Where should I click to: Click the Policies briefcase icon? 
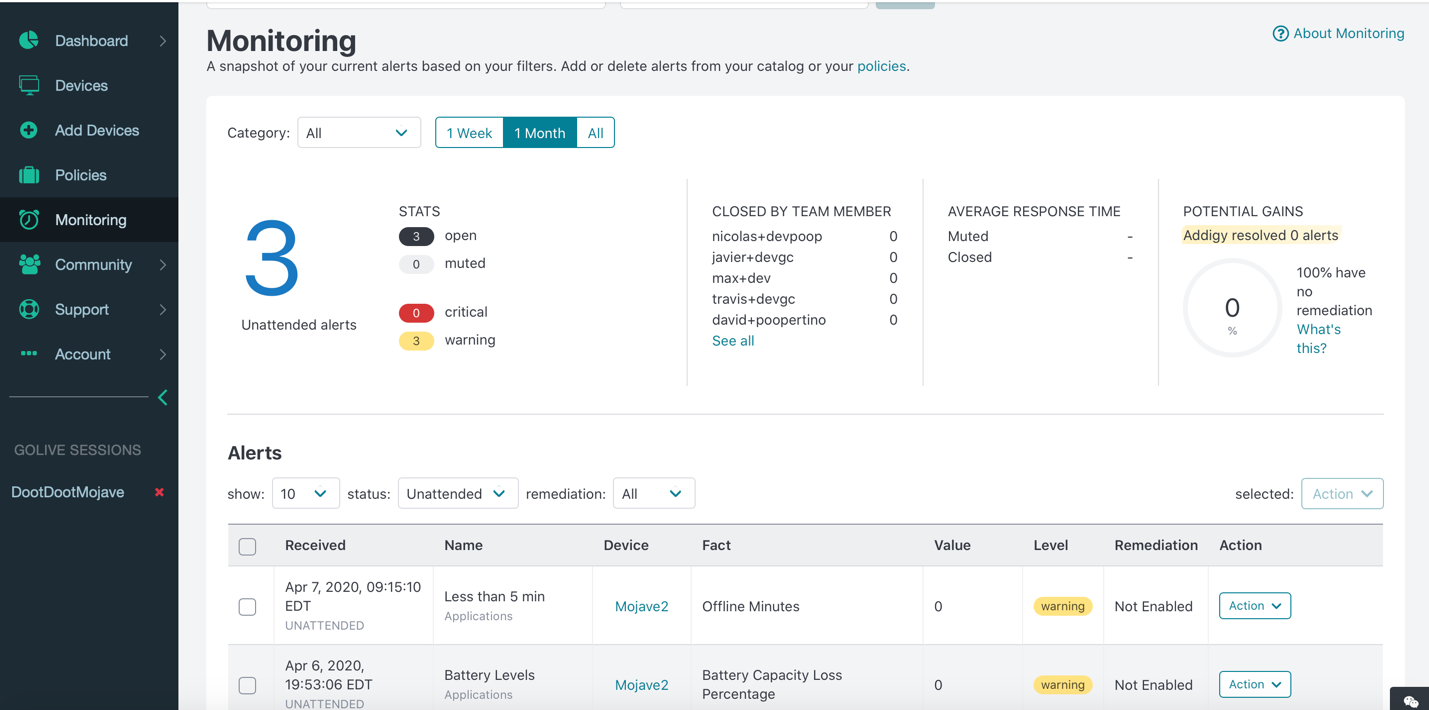[29, 175]
